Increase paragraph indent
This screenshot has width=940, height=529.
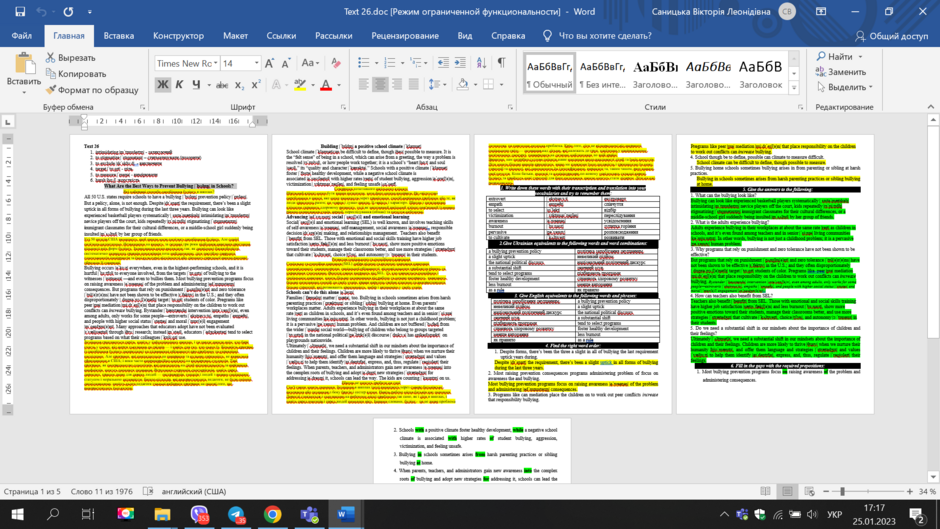point(460,63)
